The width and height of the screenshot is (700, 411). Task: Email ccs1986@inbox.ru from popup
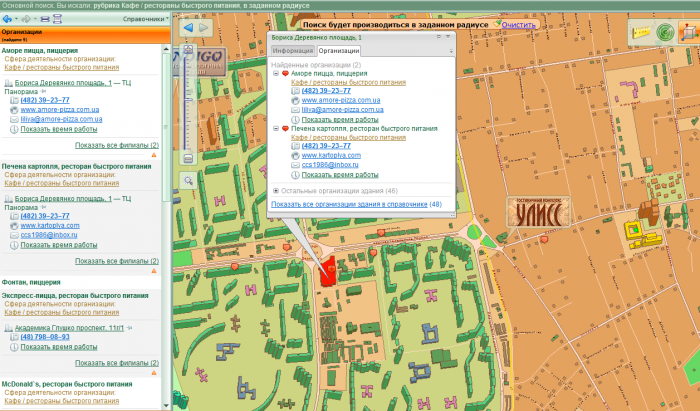330,165
